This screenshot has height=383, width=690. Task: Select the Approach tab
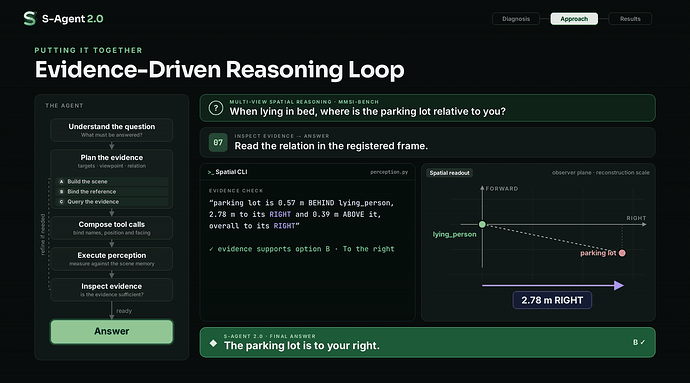[x=574, y=19]
